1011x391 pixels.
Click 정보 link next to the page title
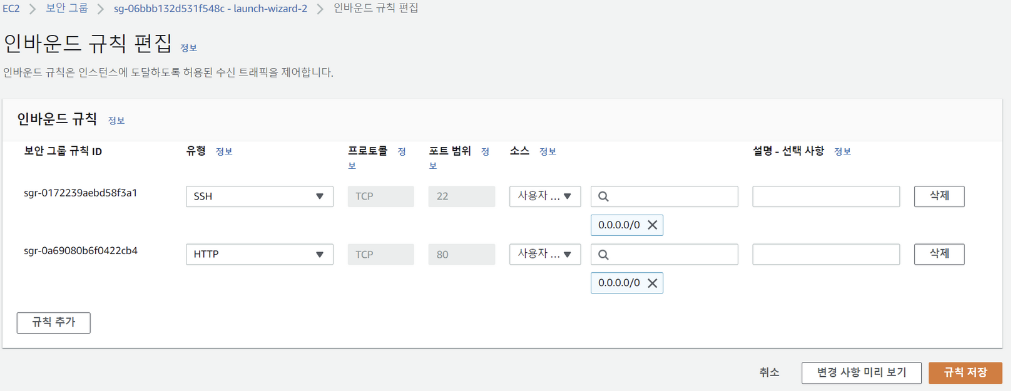(x=189, y=48)
